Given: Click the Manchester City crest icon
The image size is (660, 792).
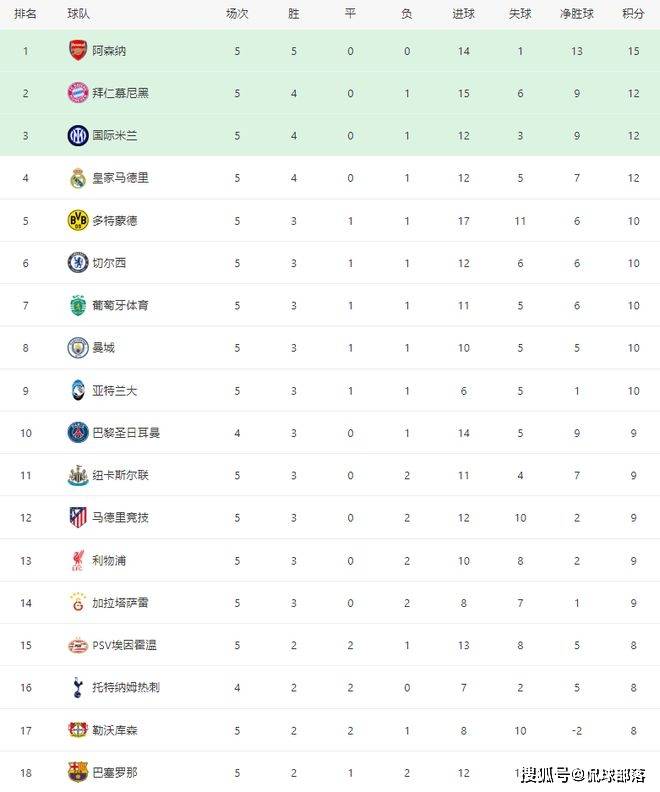Looking at the screenshot, I should (78, 348).
